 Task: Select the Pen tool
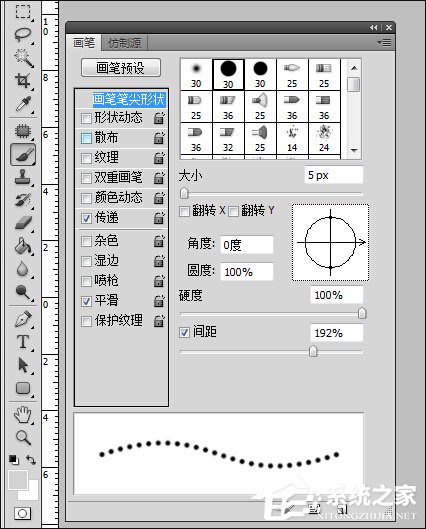coord(23,319)
